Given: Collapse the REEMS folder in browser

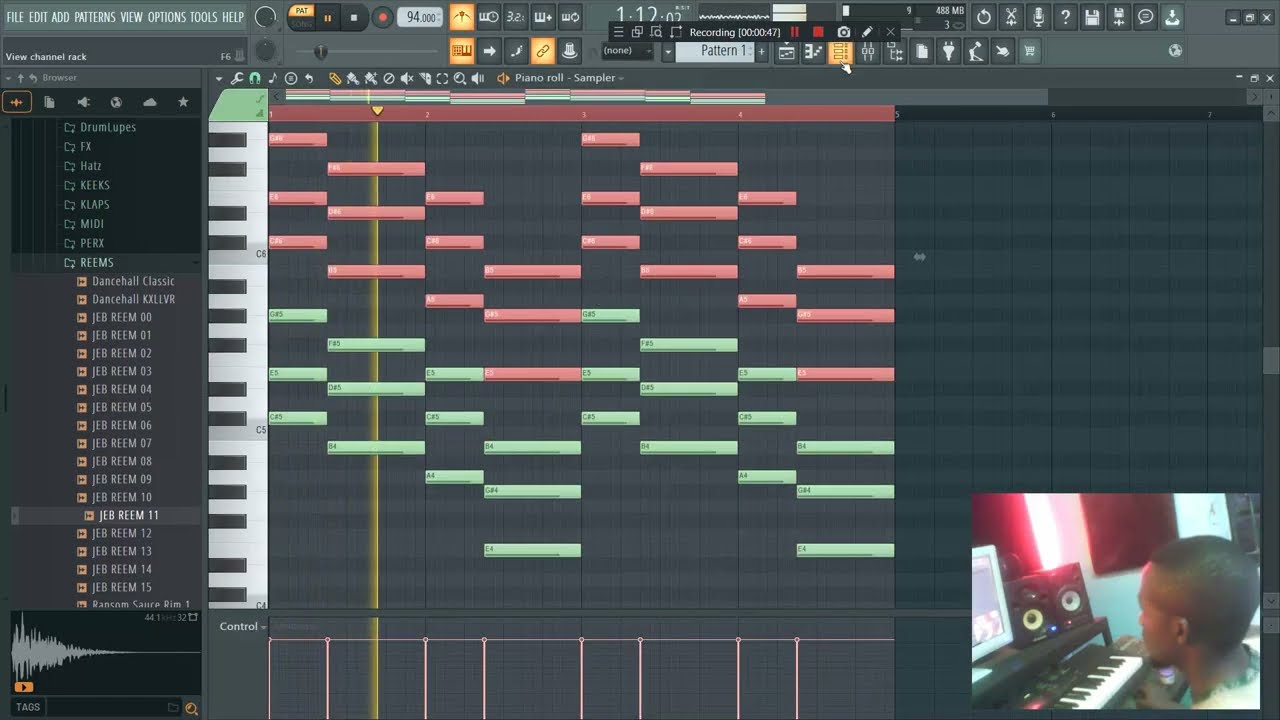Looking at the screenshot, I should click(96, 263).
